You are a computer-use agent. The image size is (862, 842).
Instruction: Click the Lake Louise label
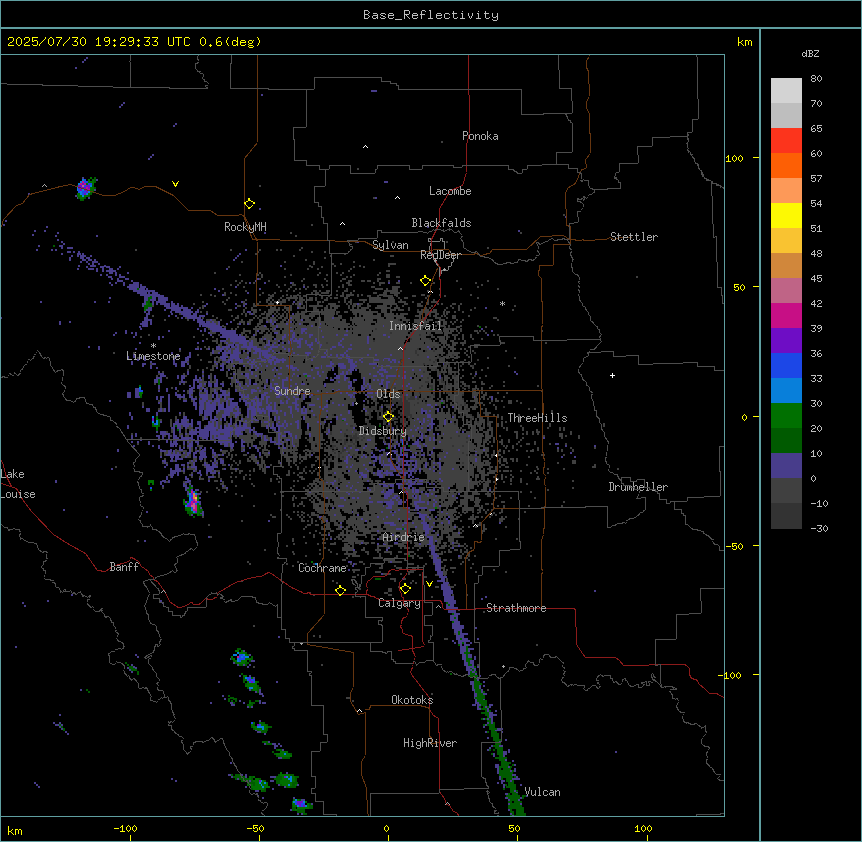tap(18, 484)
